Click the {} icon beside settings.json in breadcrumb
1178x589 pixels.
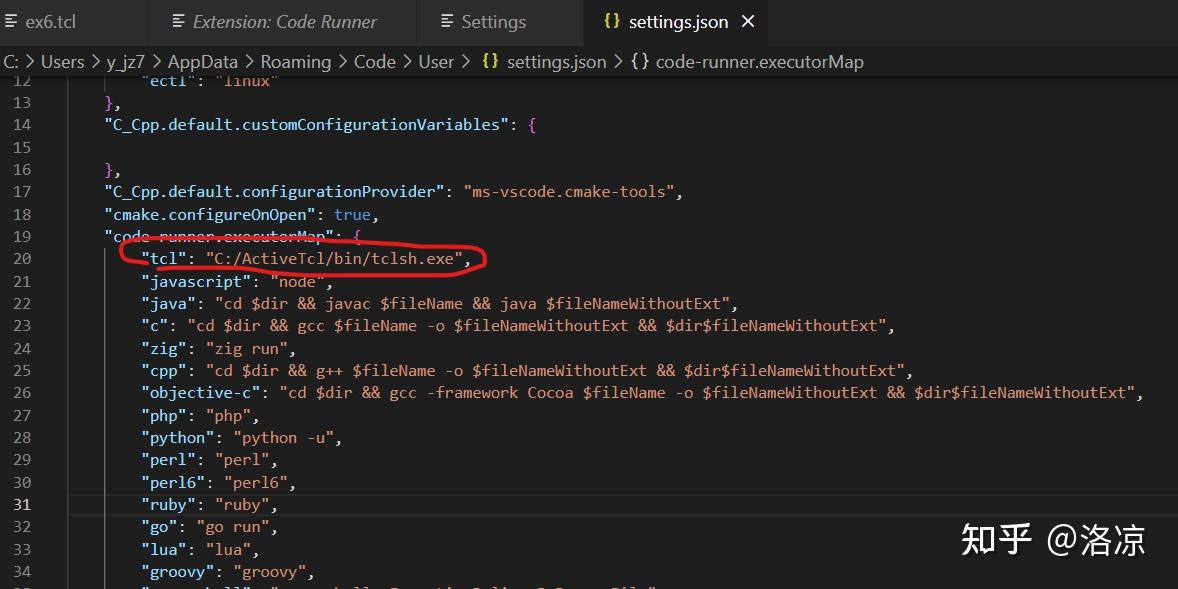point(489,61)
